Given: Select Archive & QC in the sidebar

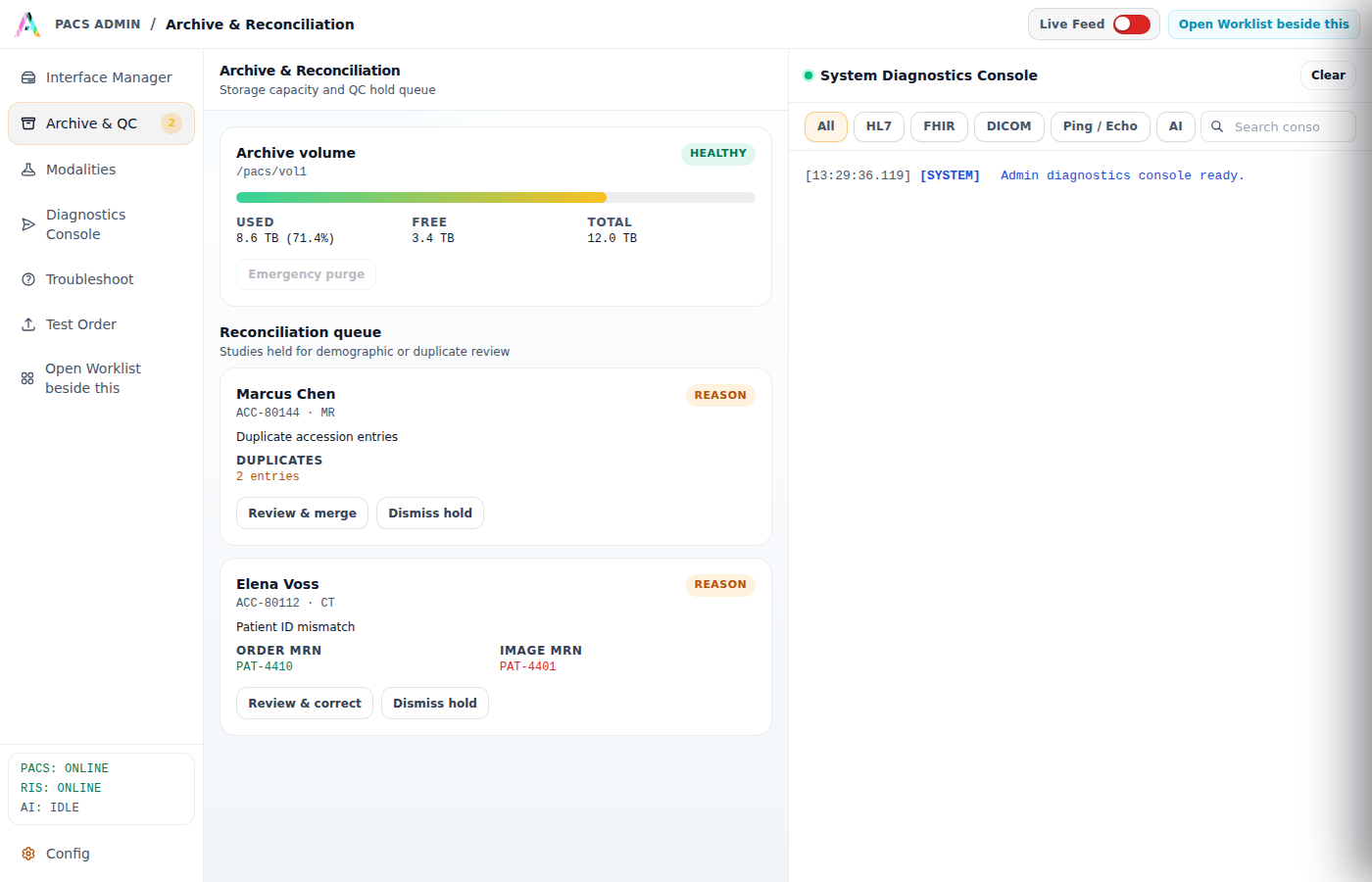Looking at the screenshot, I should click(101, 123).
